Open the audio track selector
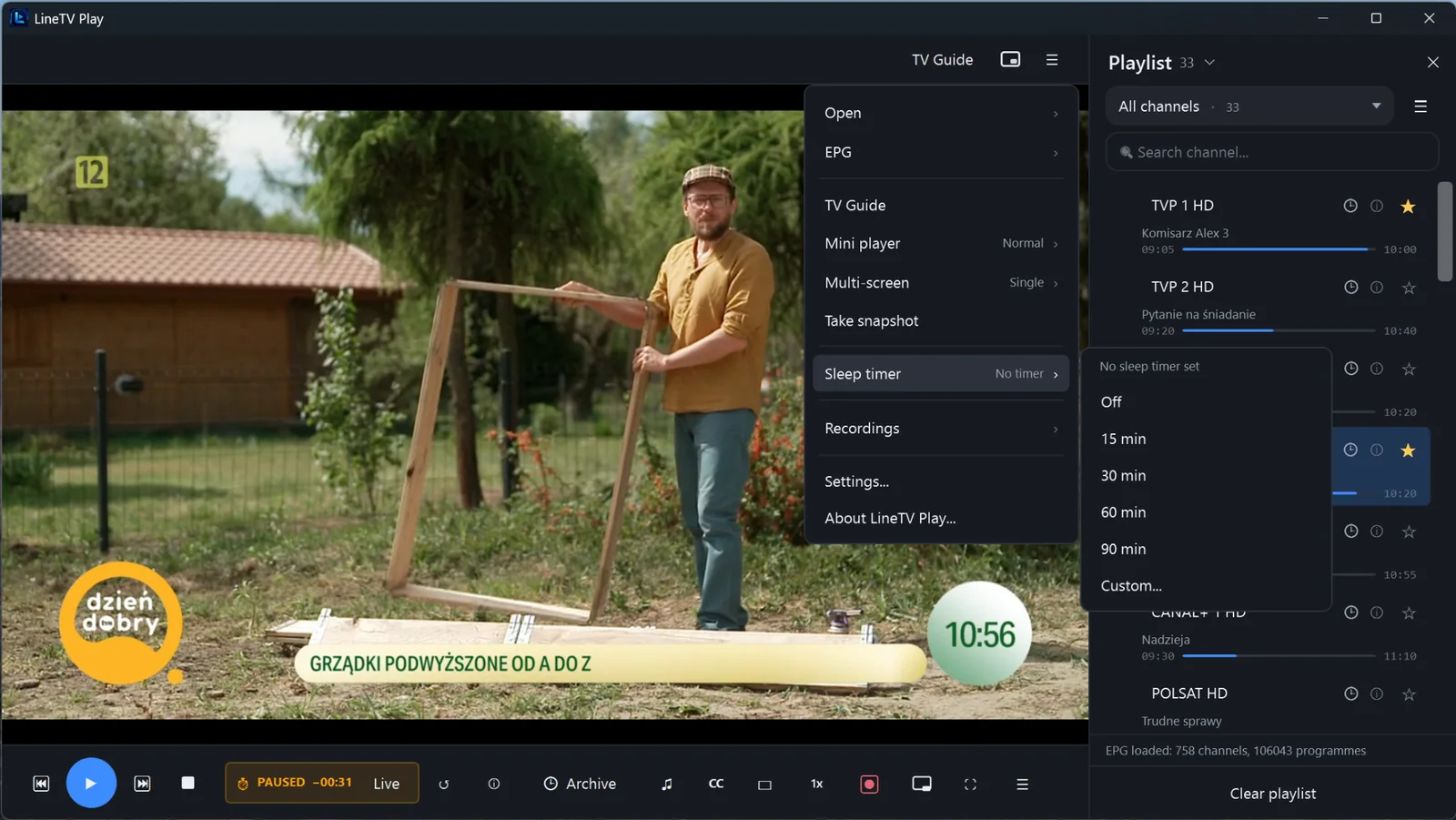Image resolution: width=1456 pixels, height=820 pixels. click(x=667, y=784)
